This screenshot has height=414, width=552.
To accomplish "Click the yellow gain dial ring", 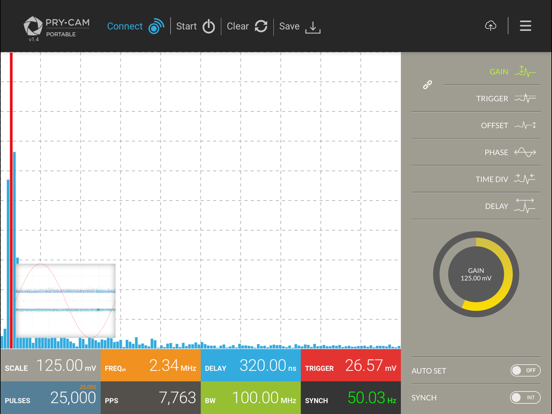I will coord(507,273).
